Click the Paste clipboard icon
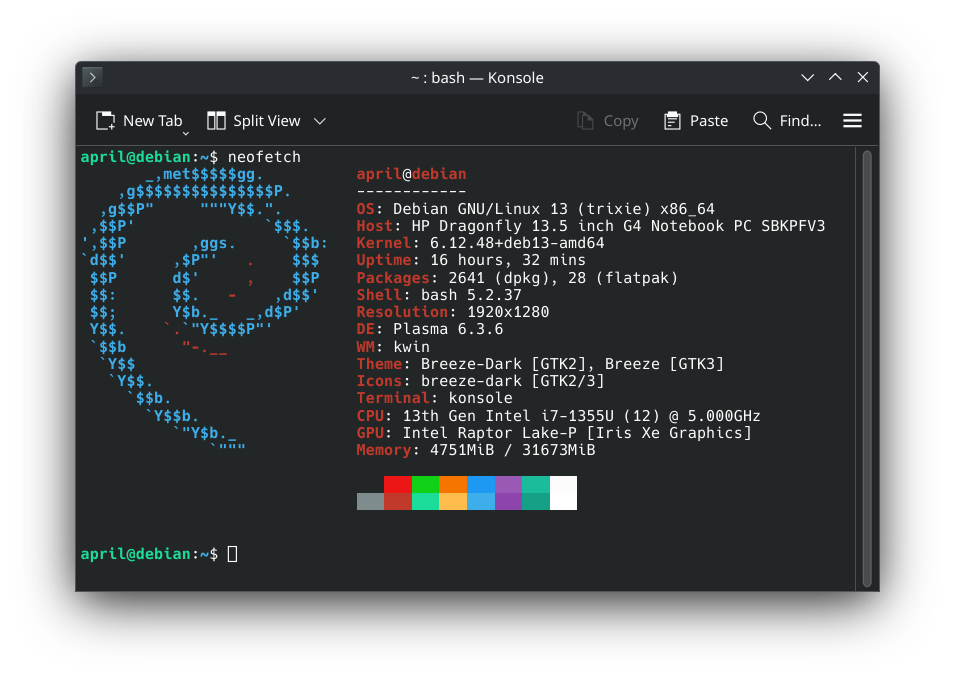 (x=672, y=120)
